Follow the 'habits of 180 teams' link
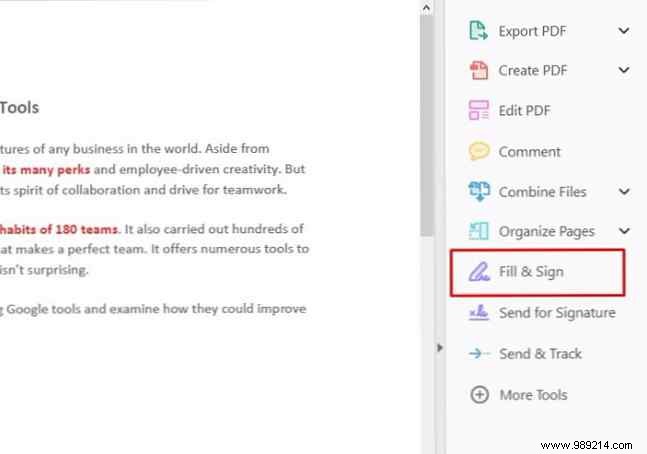The width and height of the screenshot is (647, 454). (59, 229)
